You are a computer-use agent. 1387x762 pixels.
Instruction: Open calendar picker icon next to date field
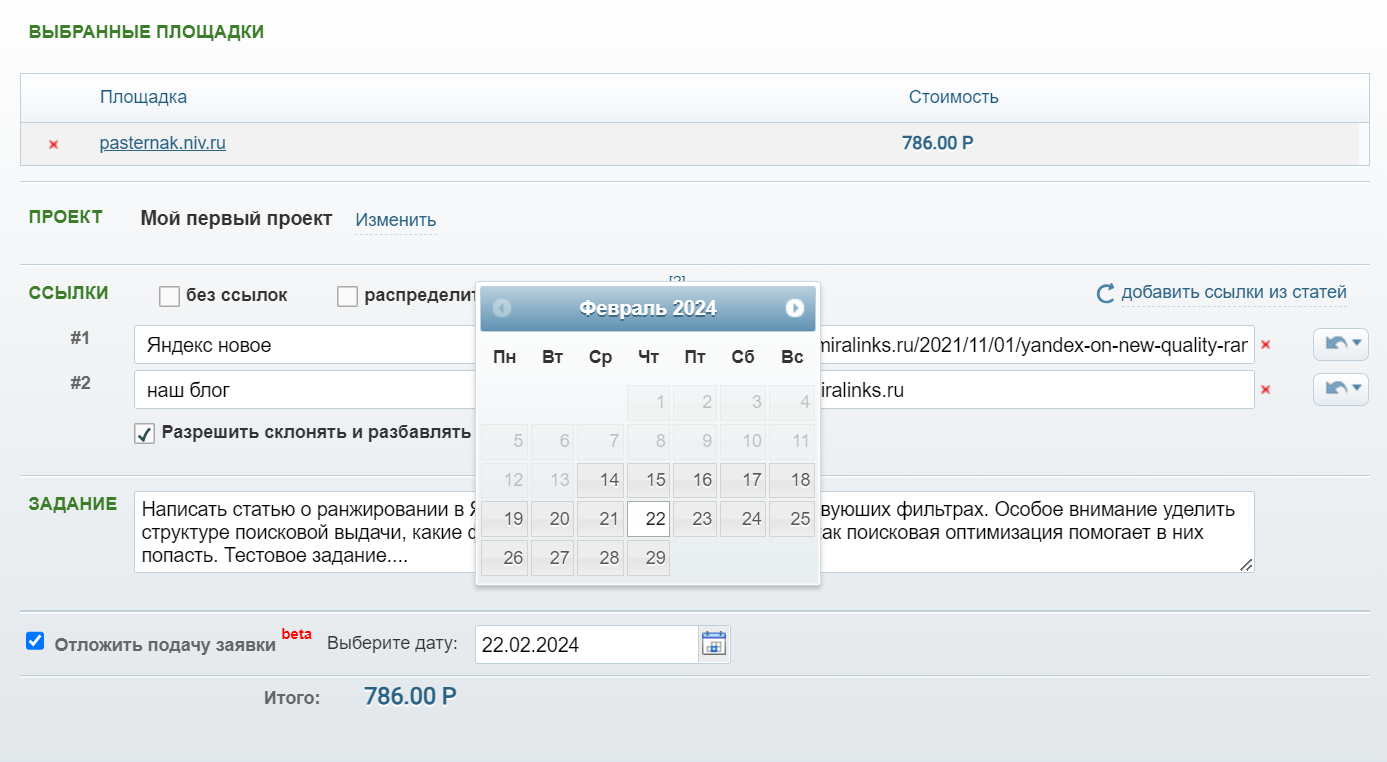click(713, 643)
